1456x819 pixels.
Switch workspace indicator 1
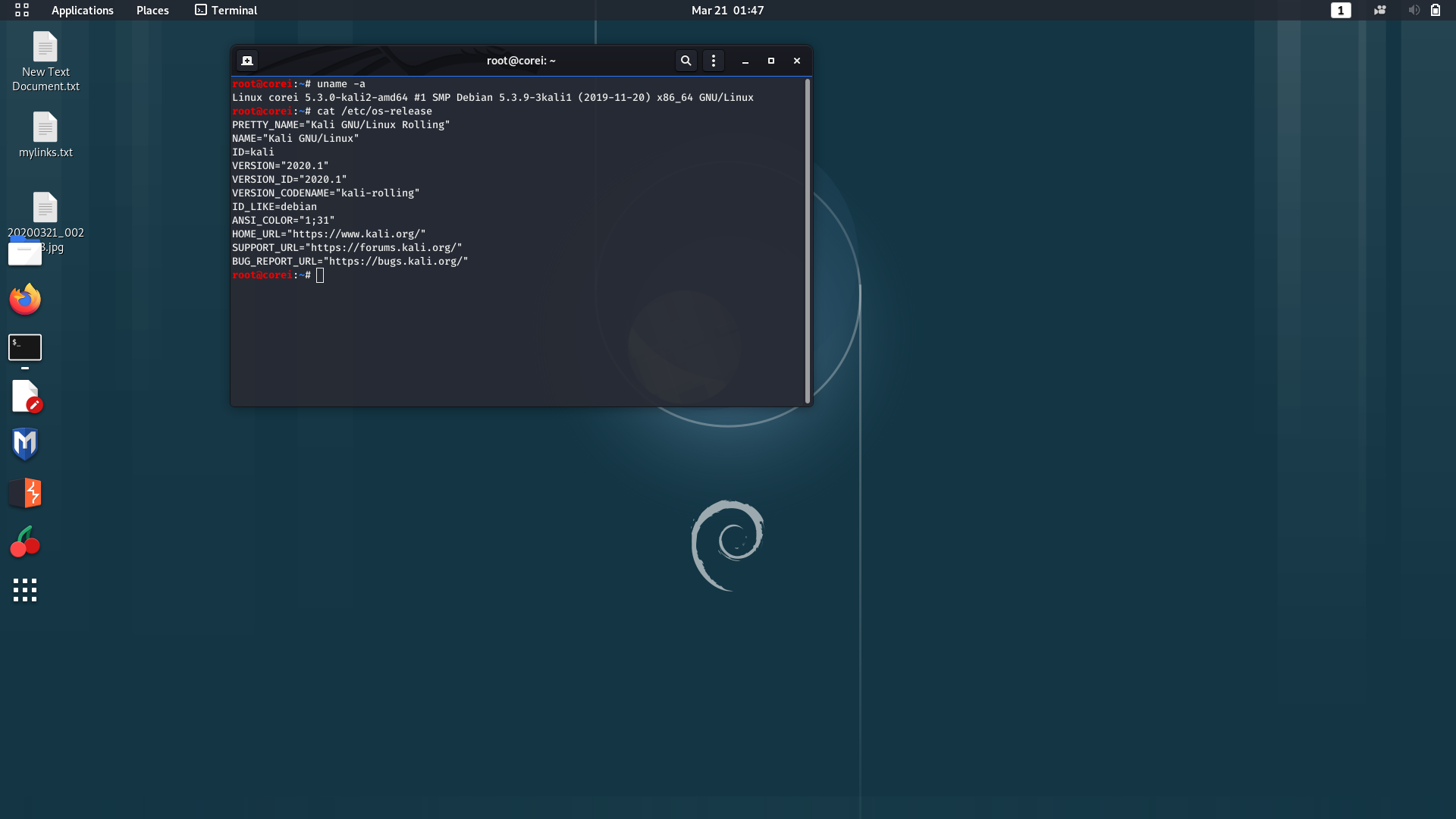point(1340,10)
